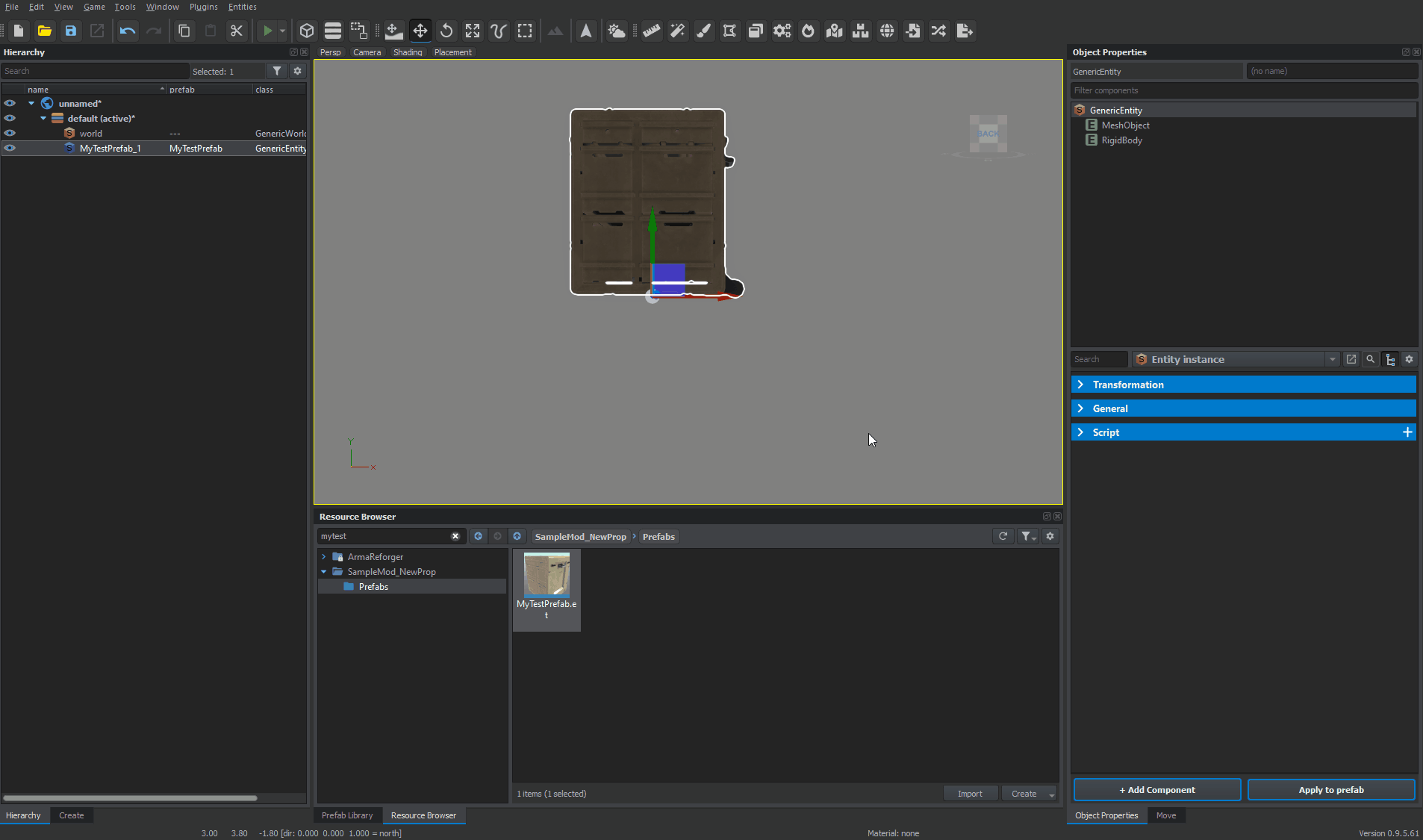This screenshot has width=1423, height=840.
Task: Toggle visibility of default (active) layer
Action: coord(10,119)
